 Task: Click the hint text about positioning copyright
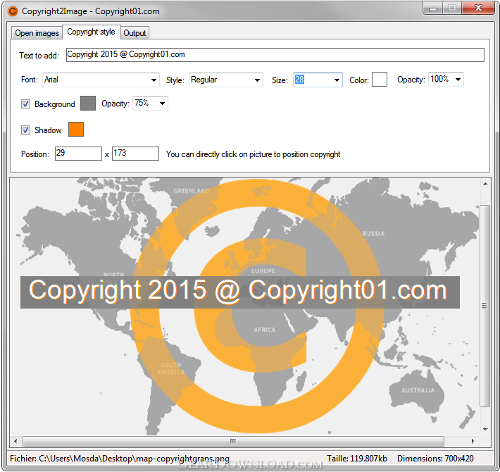pos(253,154)
